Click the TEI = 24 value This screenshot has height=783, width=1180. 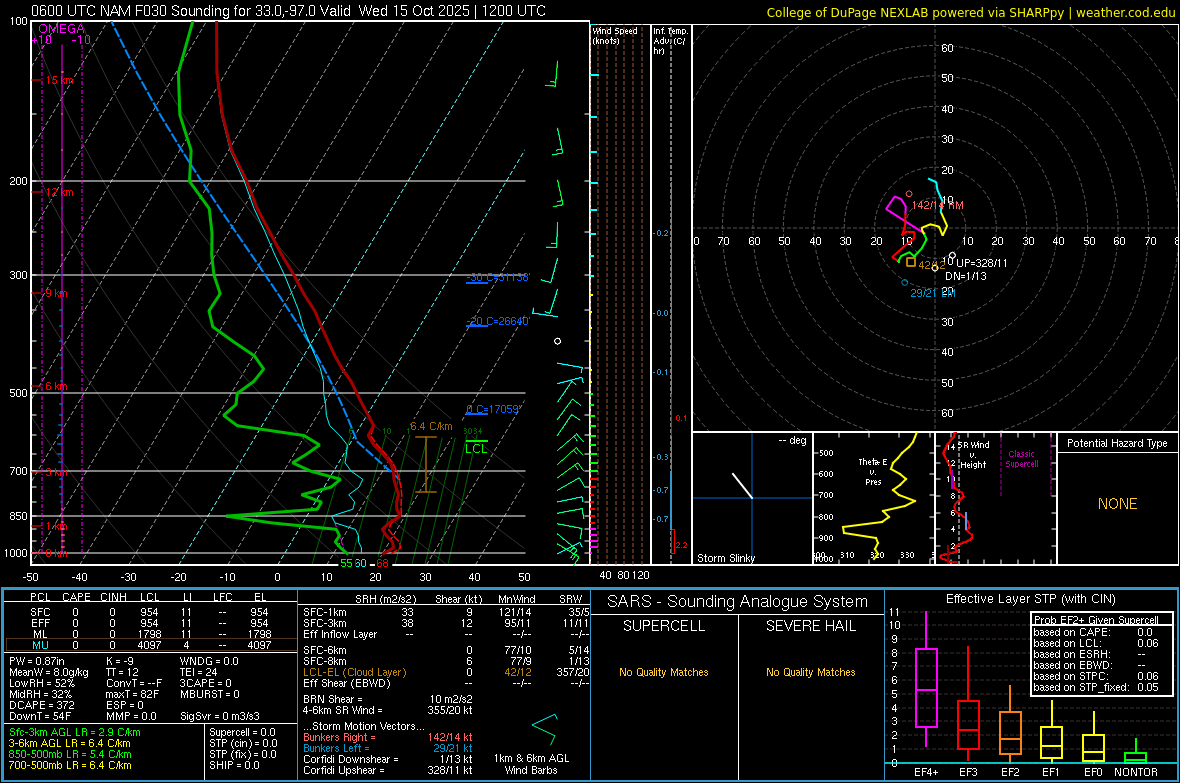pos(199,672)
